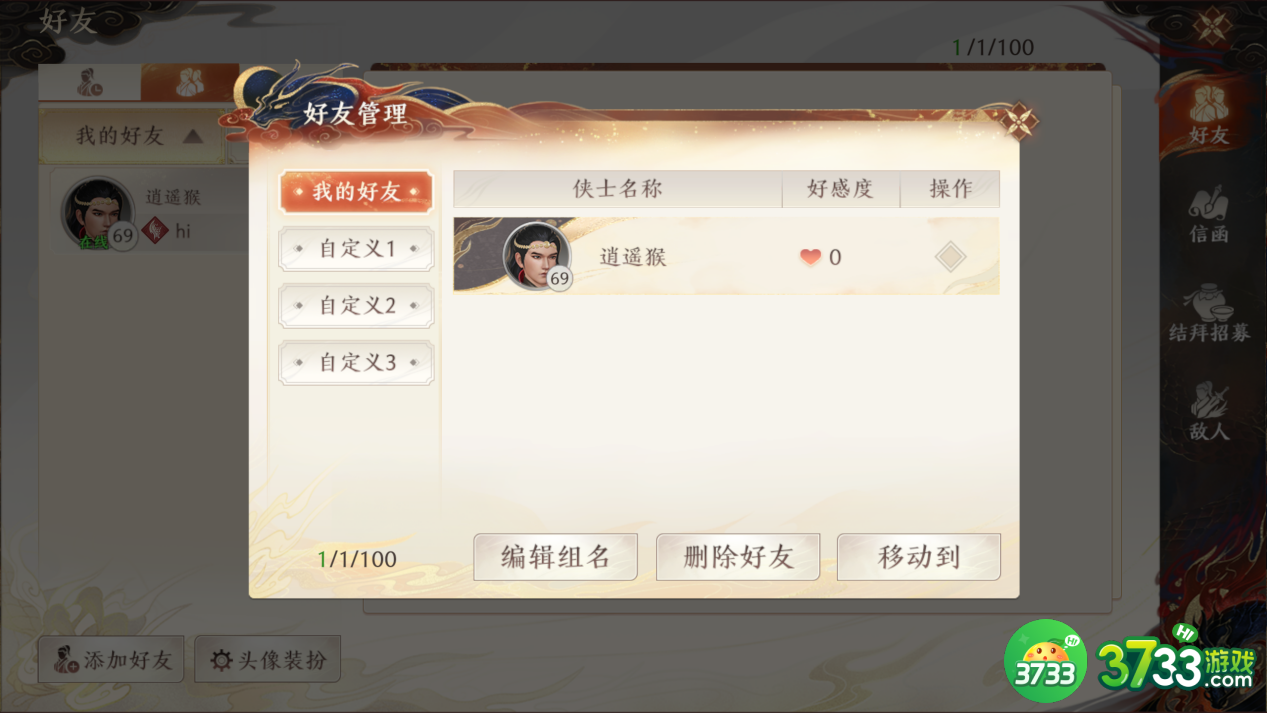
Task: Click the heart 好感度 icon
Action: point(810,257)
